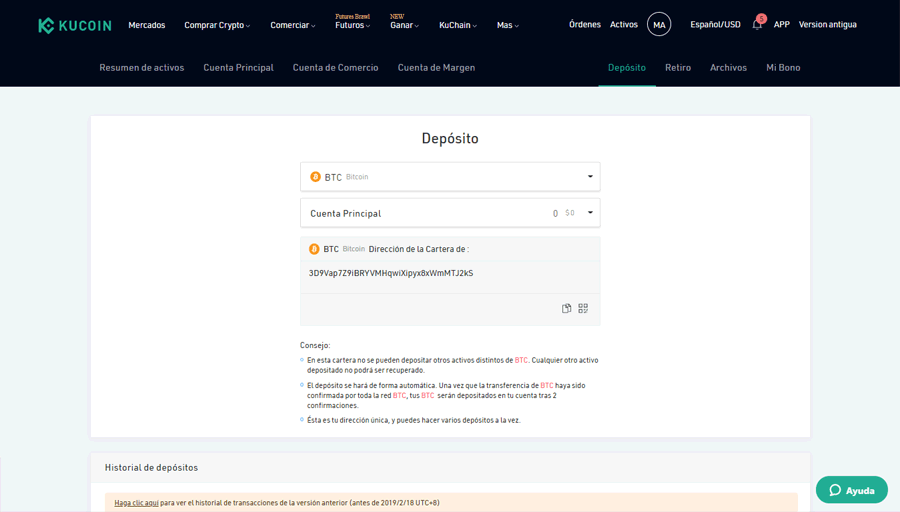The width and height of the screenshot is (900, 512).
Task: Click wallet address 3D9Vap7Z9iBRYVMHqwiXipyx8xWmMTJ2kS
Action: (391, 273)
